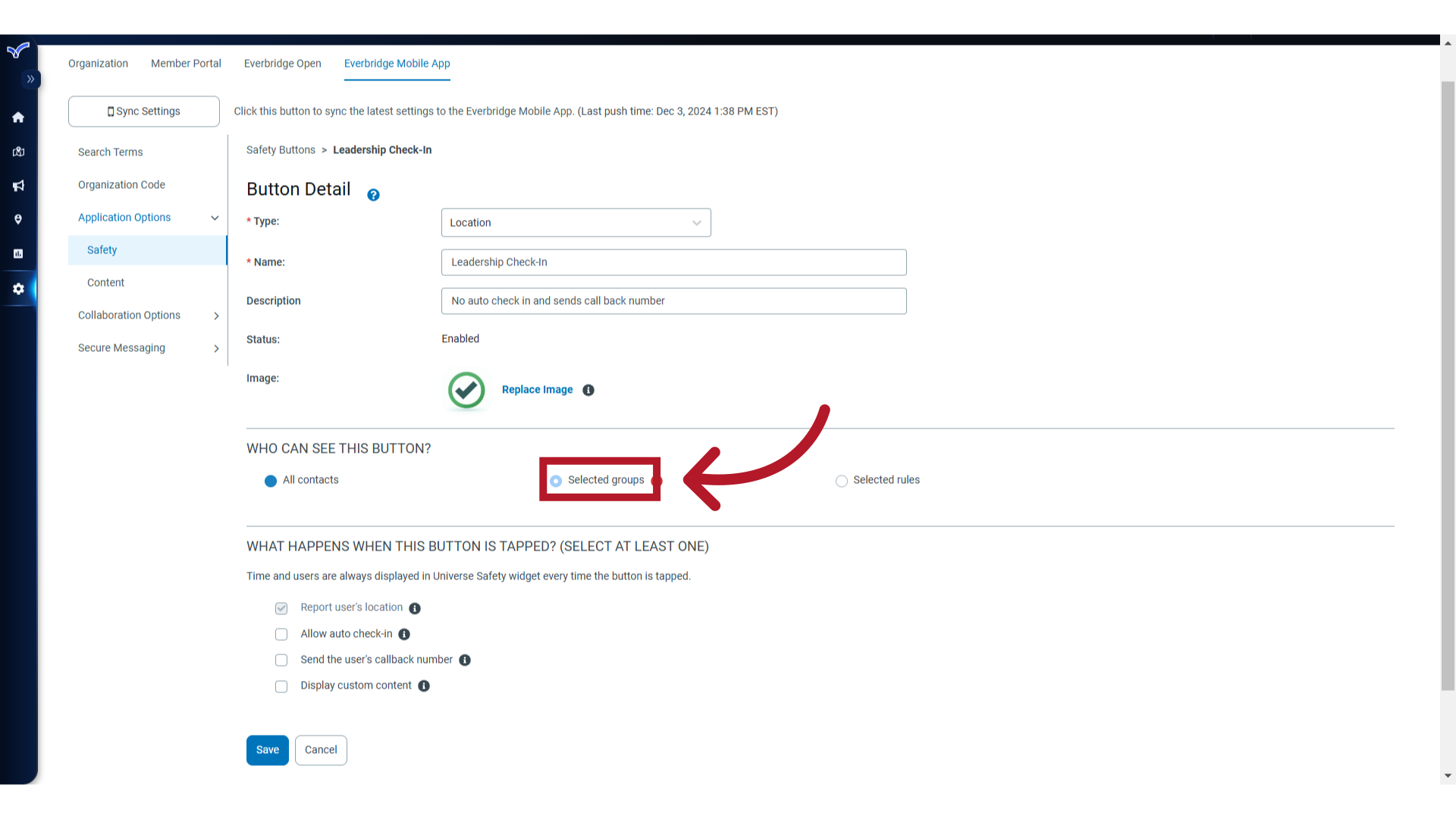
Task: Enable the Display custom content checkbox
Action: click(281, 686)
